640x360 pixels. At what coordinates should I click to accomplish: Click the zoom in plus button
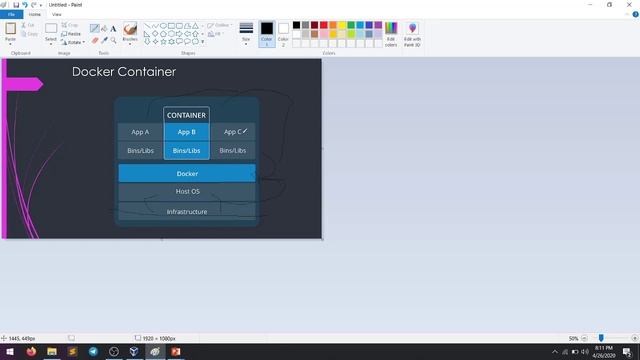pyautogui.click(x=634, y=338)
